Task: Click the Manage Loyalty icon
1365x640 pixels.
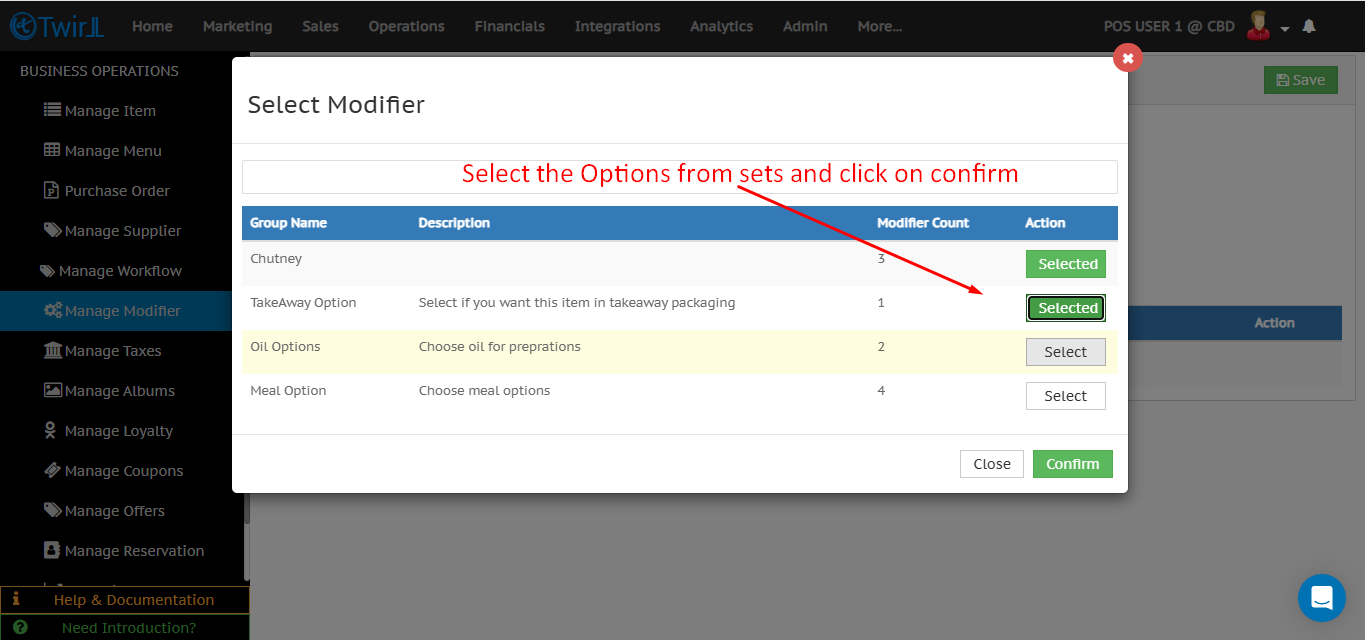Action: [x=50, y=430]
